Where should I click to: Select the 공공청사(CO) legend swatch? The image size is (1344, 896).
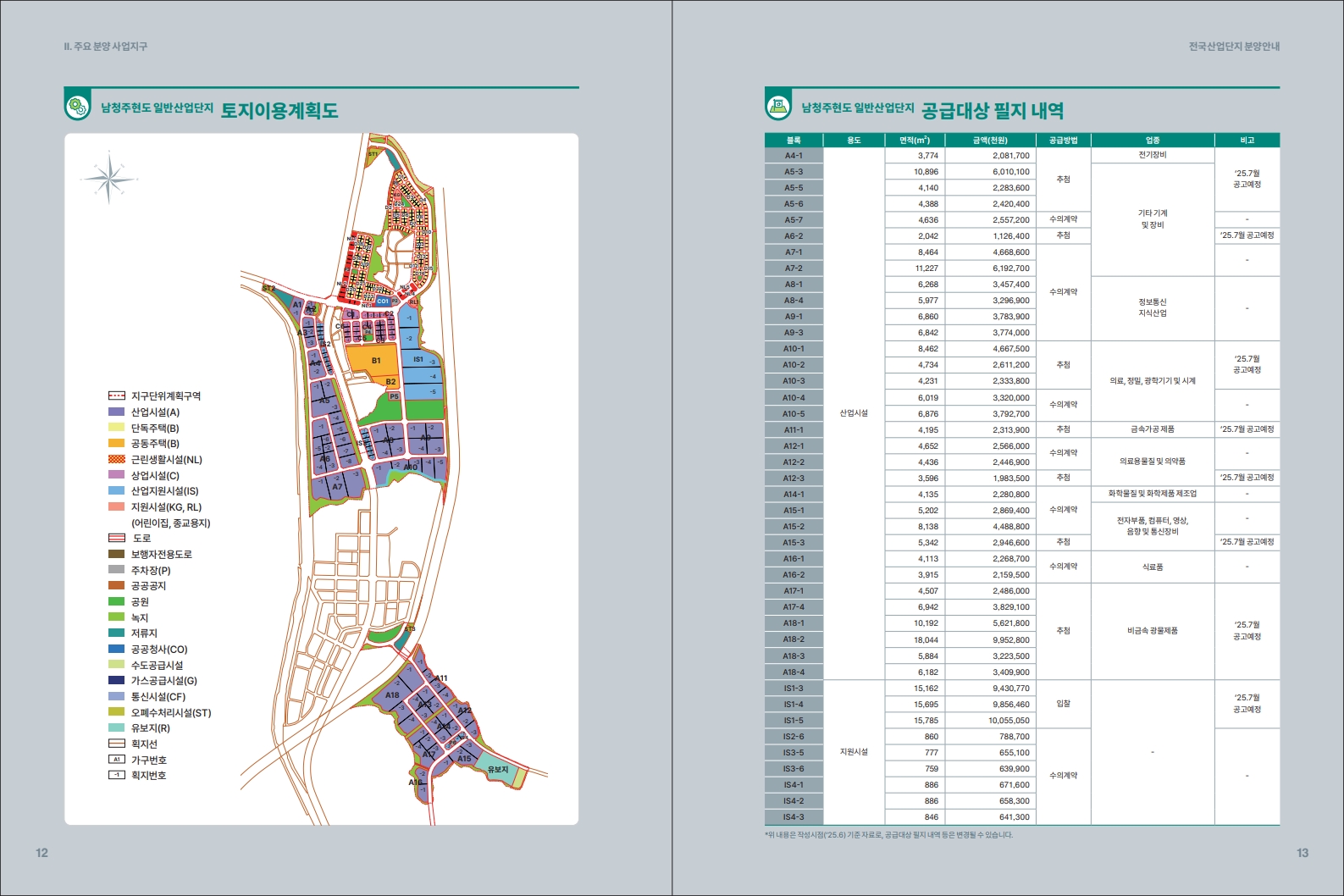coord(117,649)
